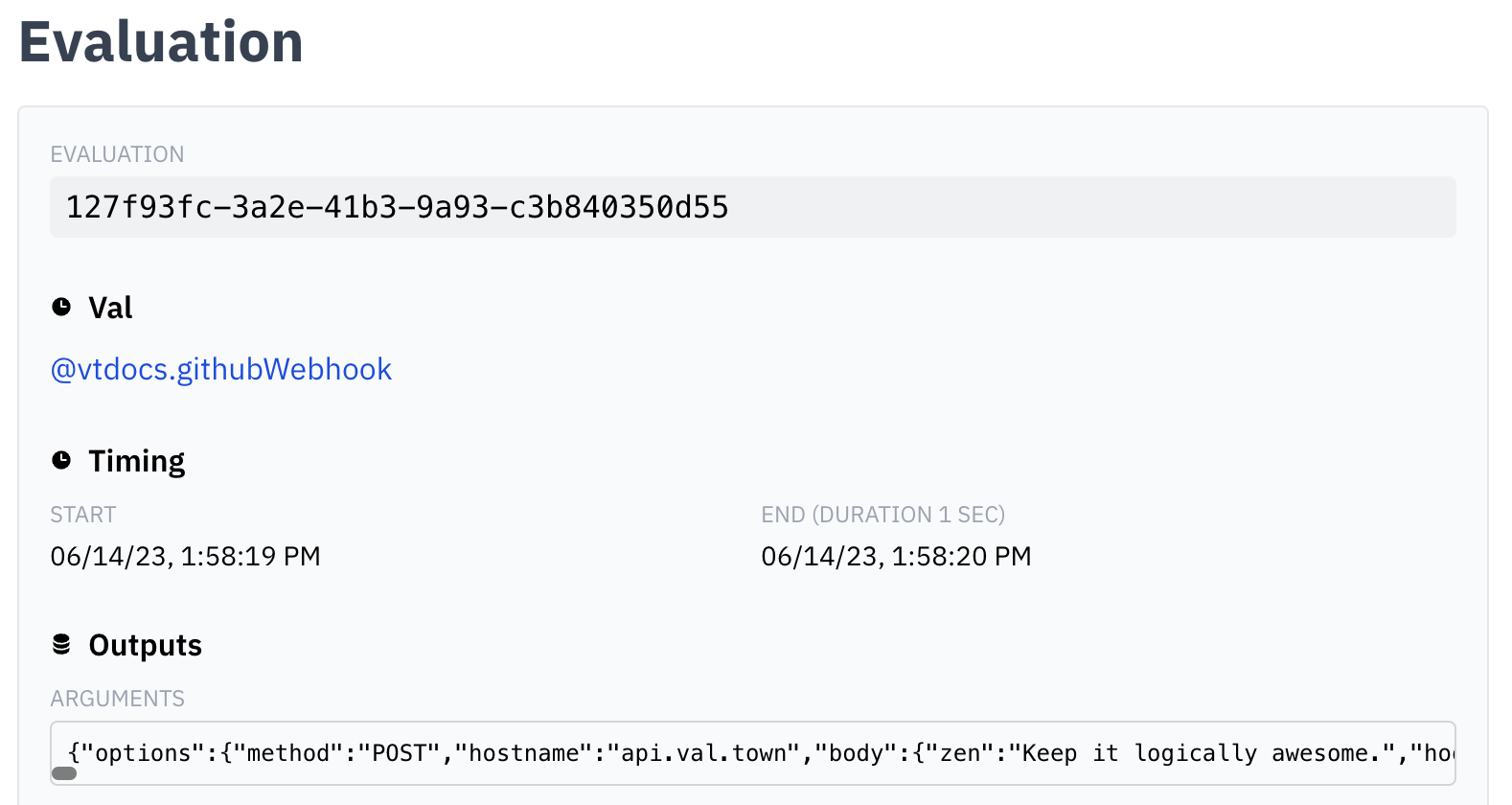Click the arguments JSON output box
The width and height of the screenshot is (1512, 805).
[753, 753]
